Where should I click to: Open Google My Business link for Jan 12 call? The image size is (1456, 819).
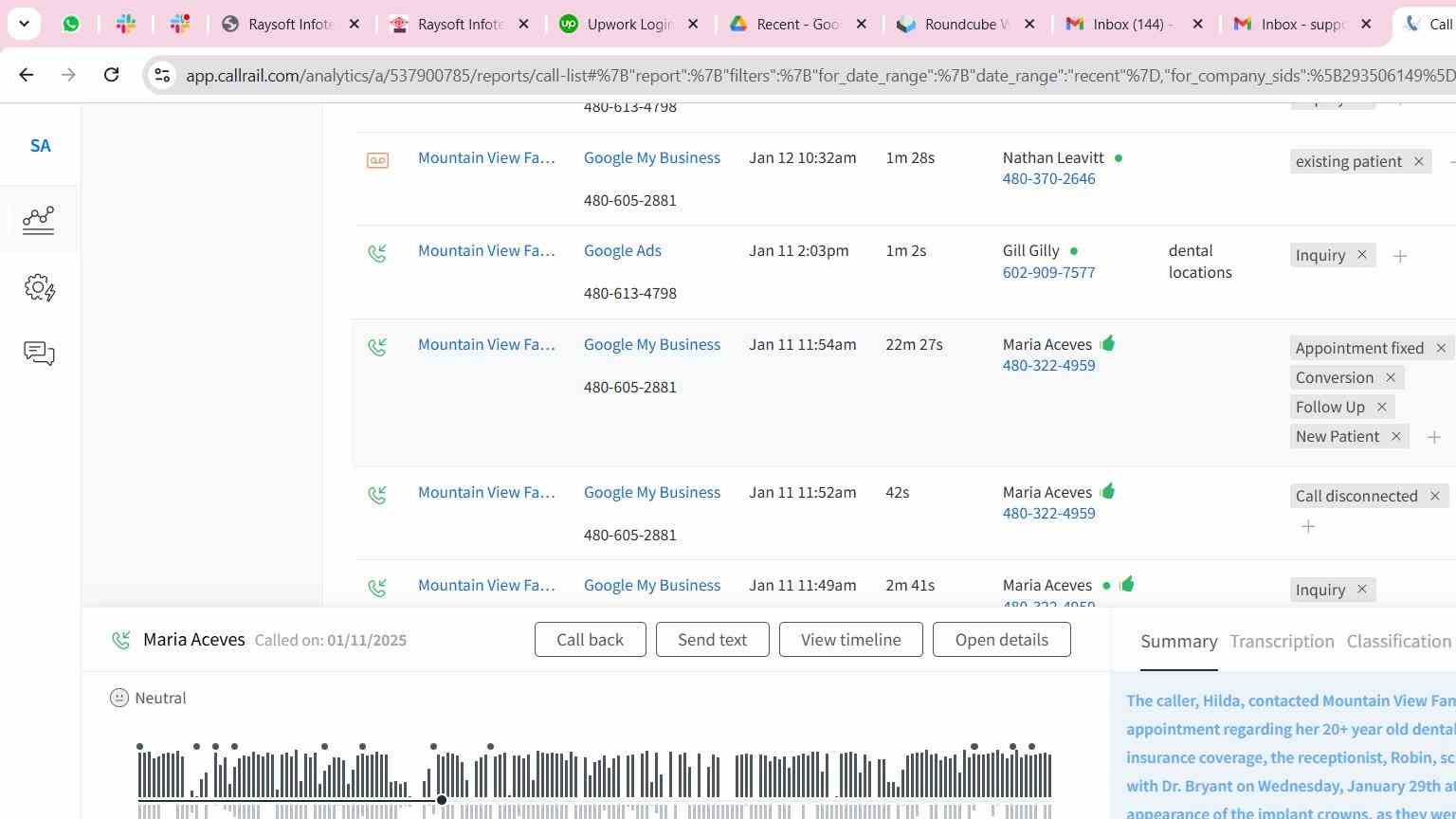pyautogui.click(x=652, y=158)
